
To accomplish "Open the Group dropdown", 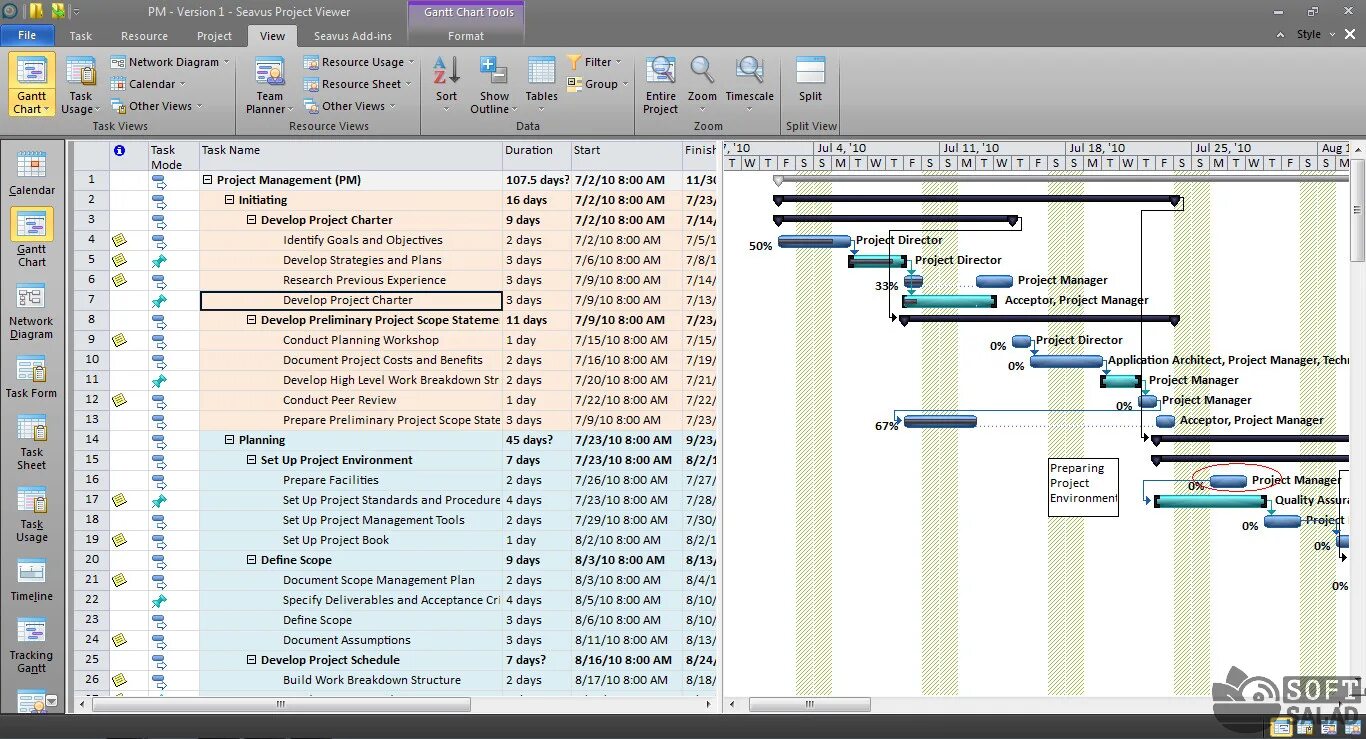I will 598,84.
